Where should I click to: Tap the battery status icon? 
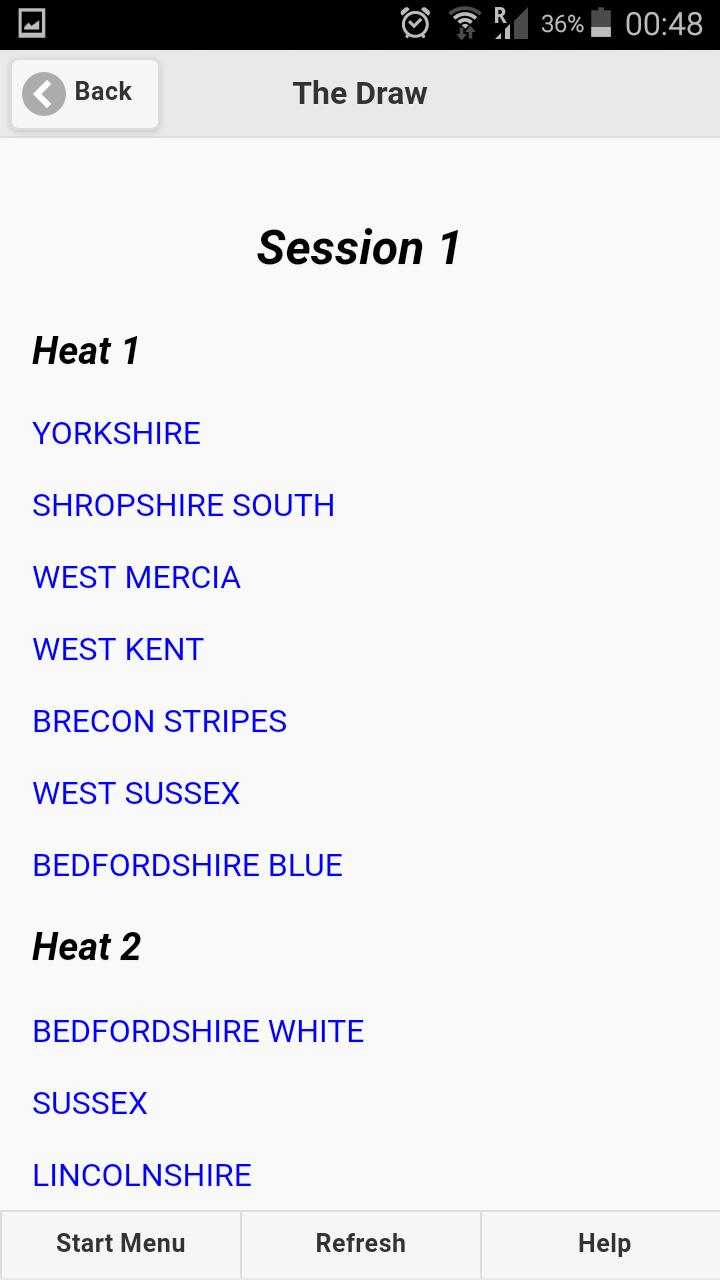coord(601,23)
